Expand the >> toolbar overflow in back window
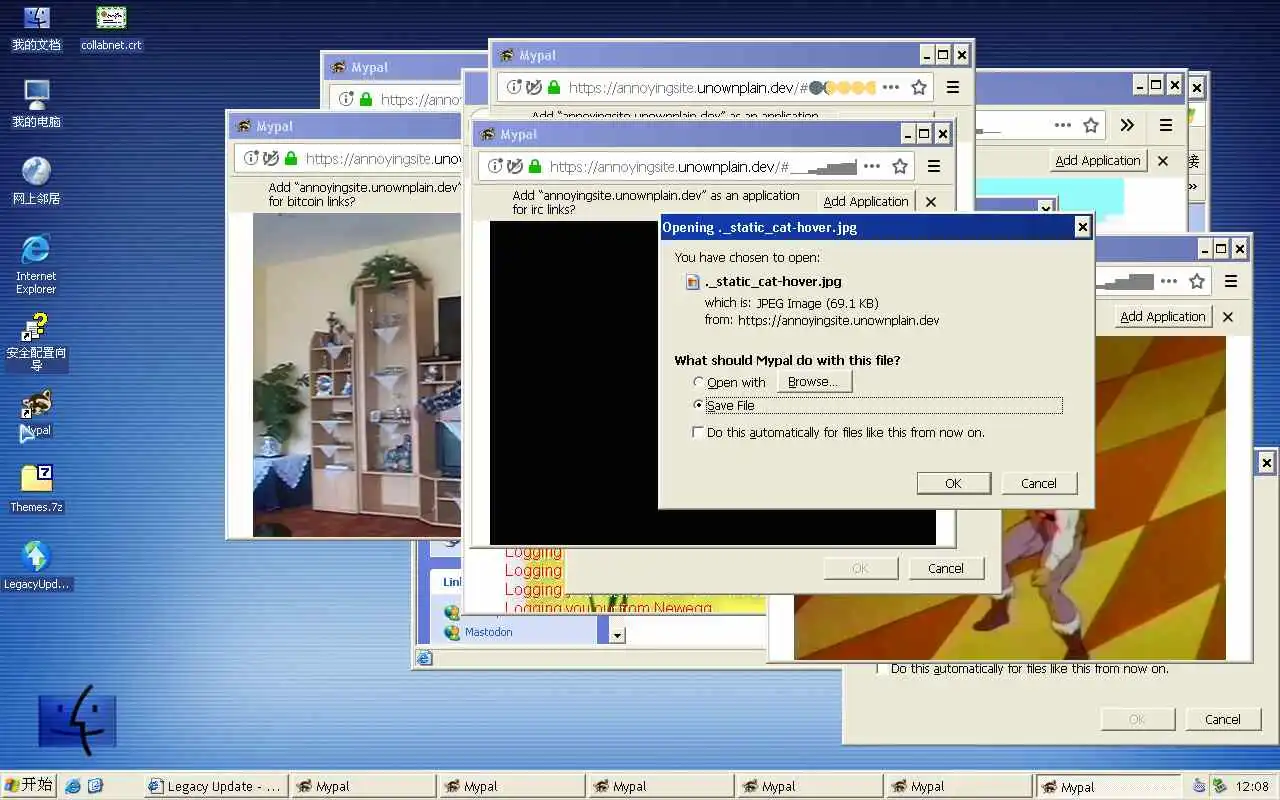Screen dimensions: 1280x800 coord(1127,125)
